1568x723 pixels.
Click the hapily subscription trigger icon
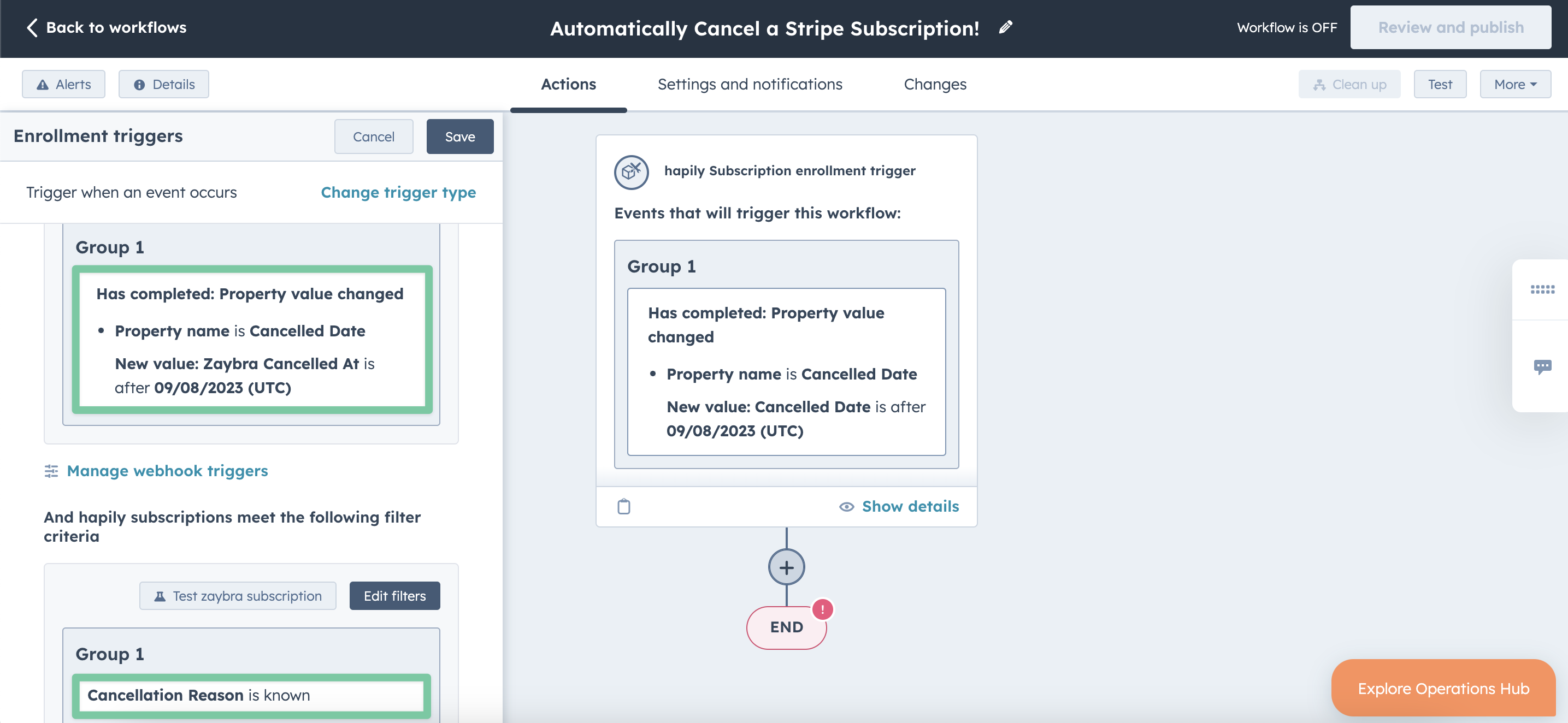coord(631,171)
